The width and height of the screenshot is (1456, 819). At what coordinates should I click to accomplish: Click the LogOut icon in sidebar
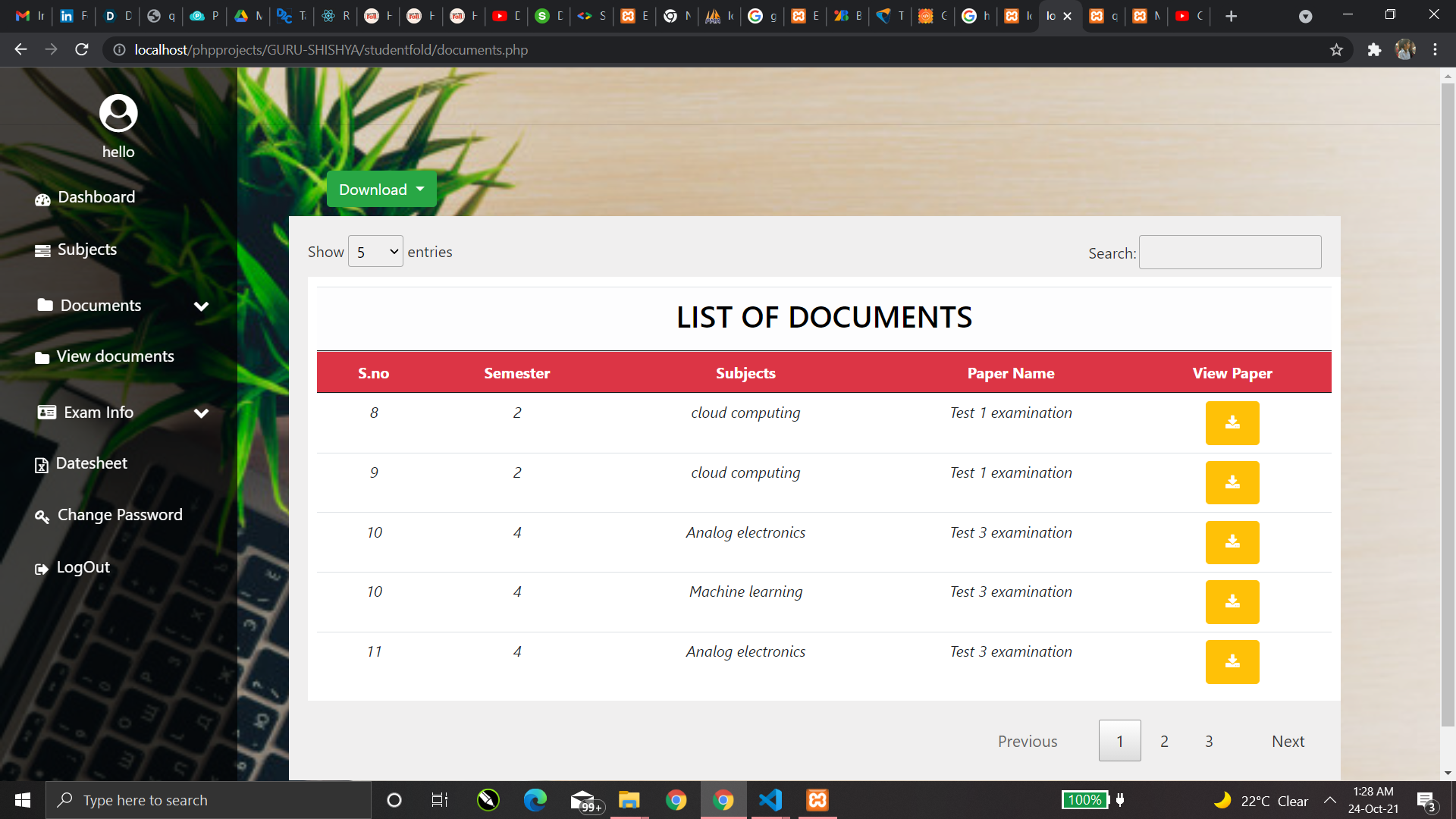42,569
